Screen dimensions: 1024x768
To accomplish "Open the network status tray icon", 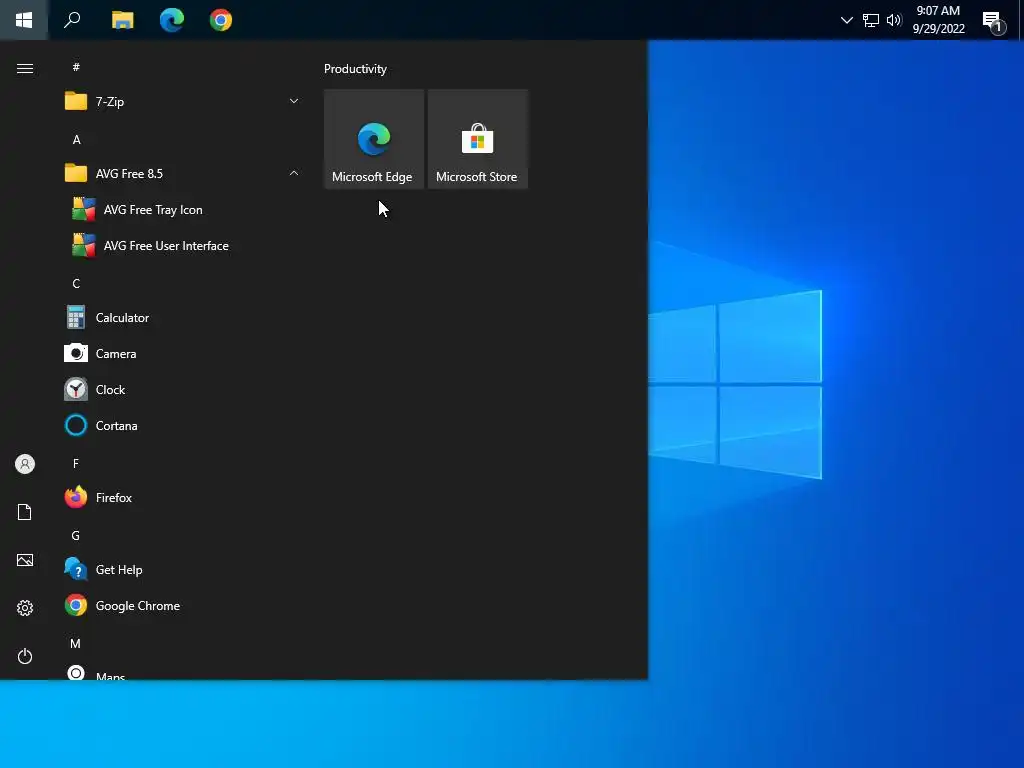I will [871, 20].
